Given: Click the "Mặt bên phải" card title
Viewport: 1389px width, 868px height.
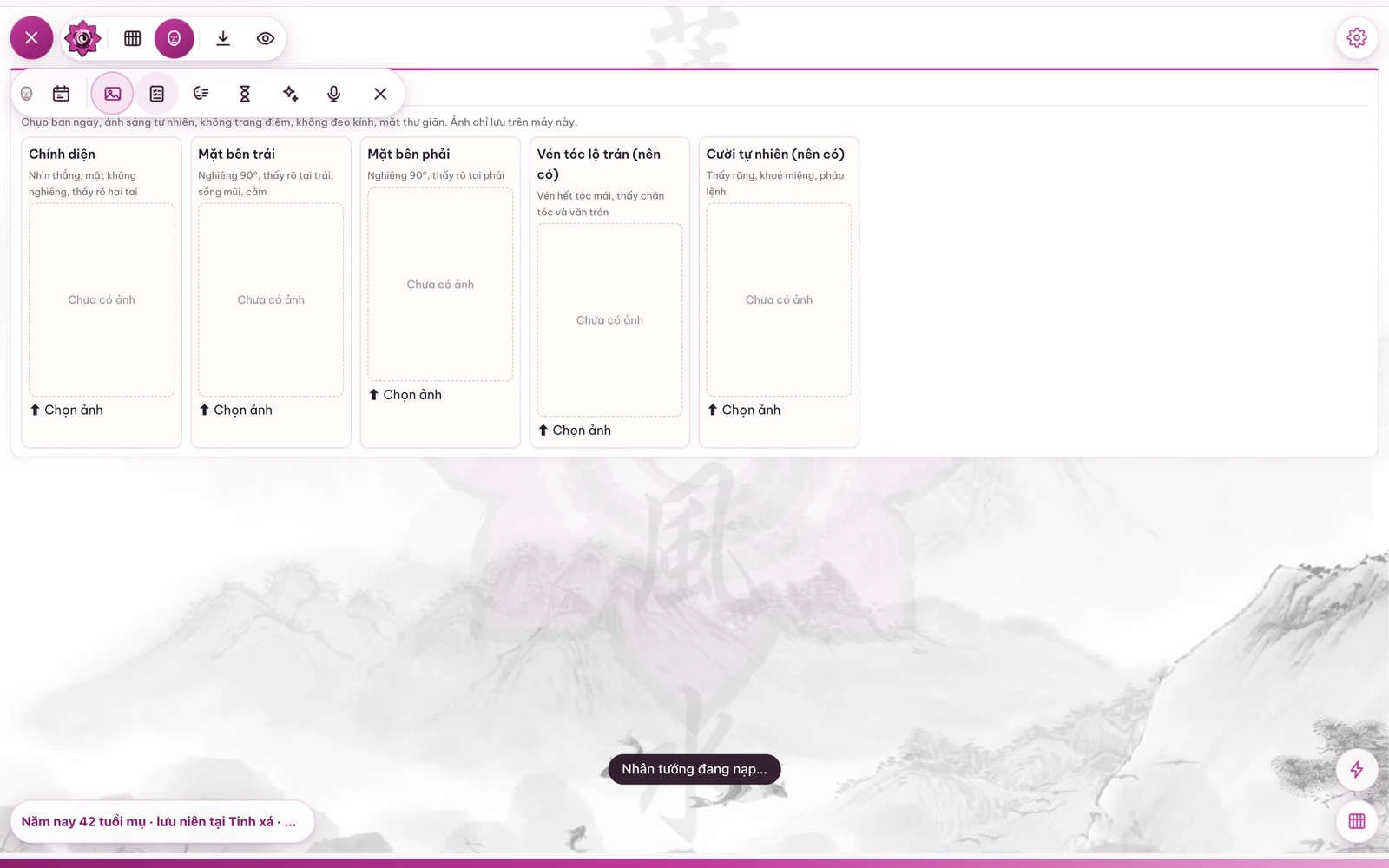Looking at the screenshot, I should 409,155.
